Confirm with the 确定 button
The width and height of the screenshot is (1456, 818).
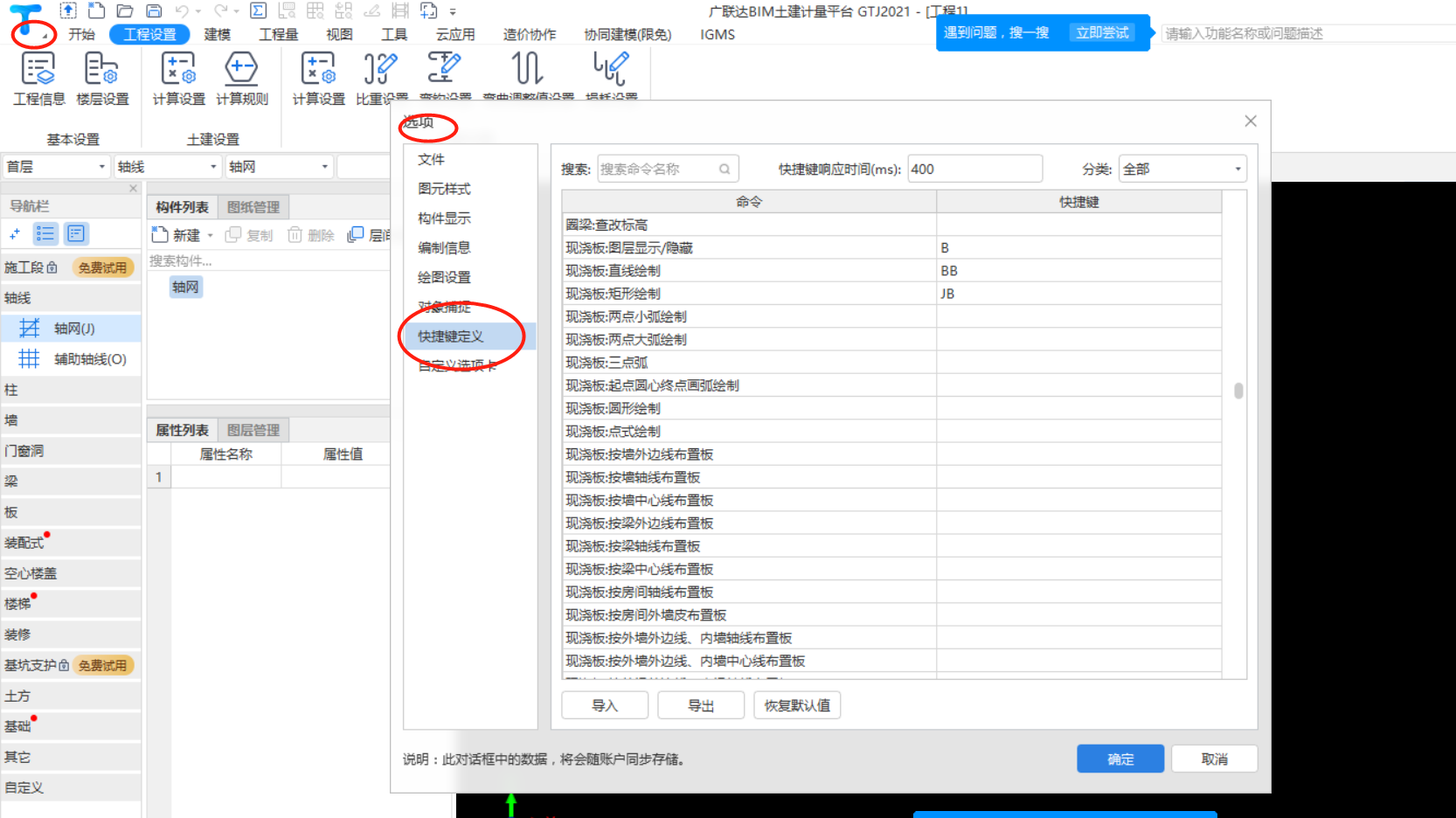pyautogui.click(x=1120, y=759)
